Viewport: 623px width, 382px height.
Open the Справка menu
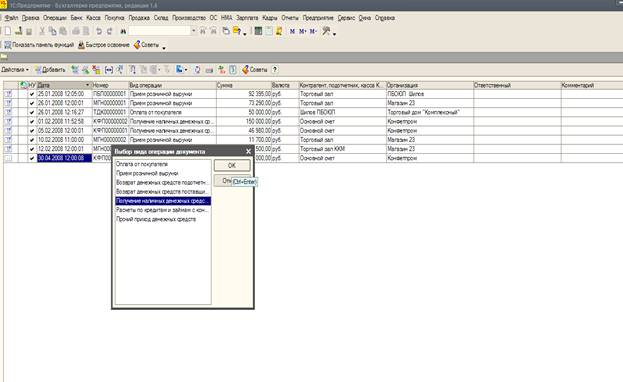coord(385,18)
